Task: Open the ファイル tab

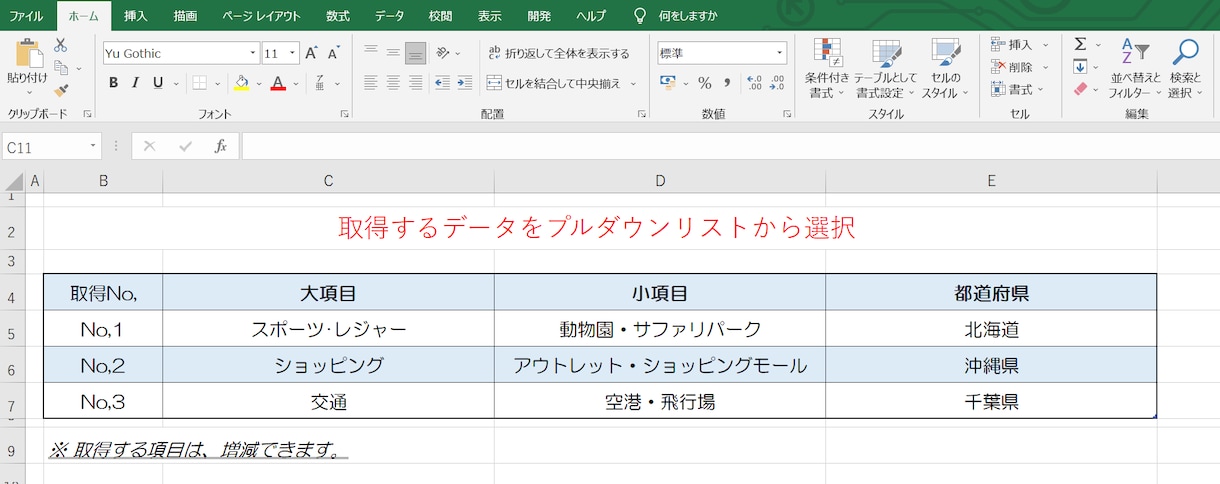Action: pyautogui.click(x=26, y=16)
